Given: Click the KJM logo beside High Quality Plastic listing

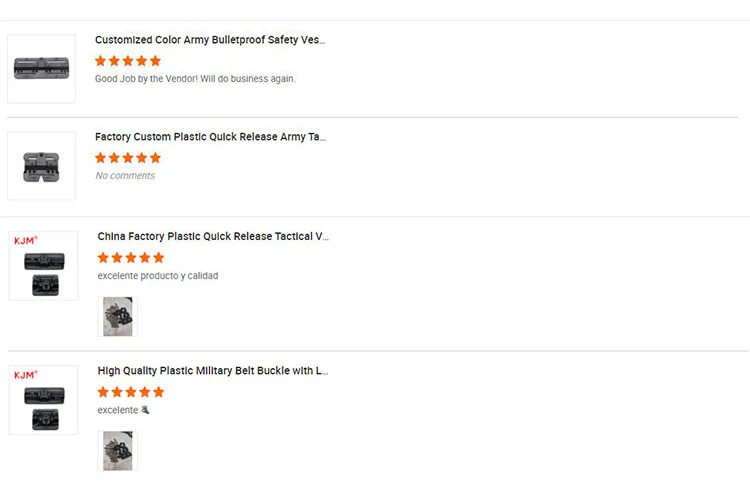Looking at the screenshot, I should tap(25, 375).
